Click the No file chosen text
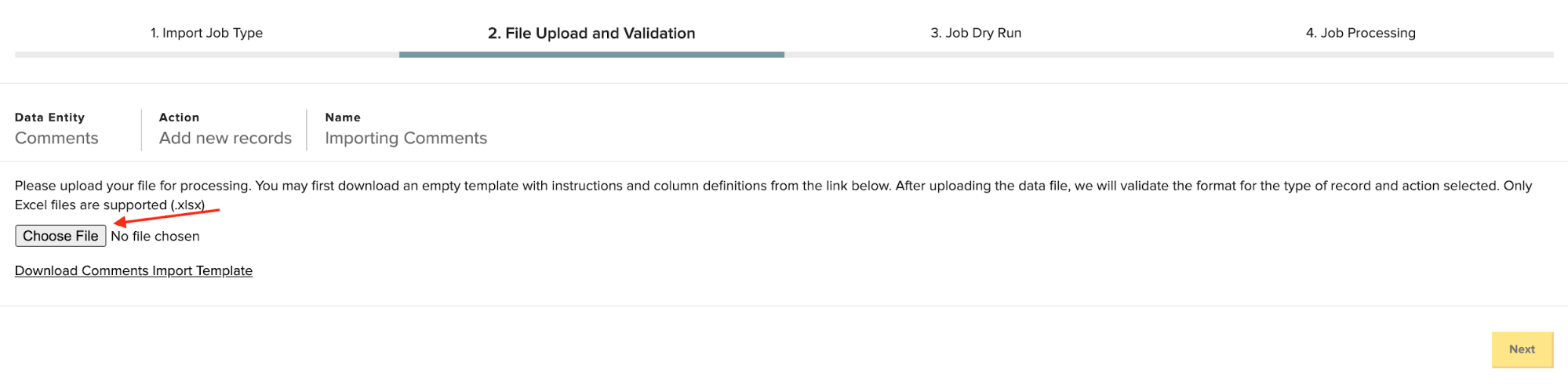Image resolution: width=1568 pixels, height=384 pixels. point(155,236)
